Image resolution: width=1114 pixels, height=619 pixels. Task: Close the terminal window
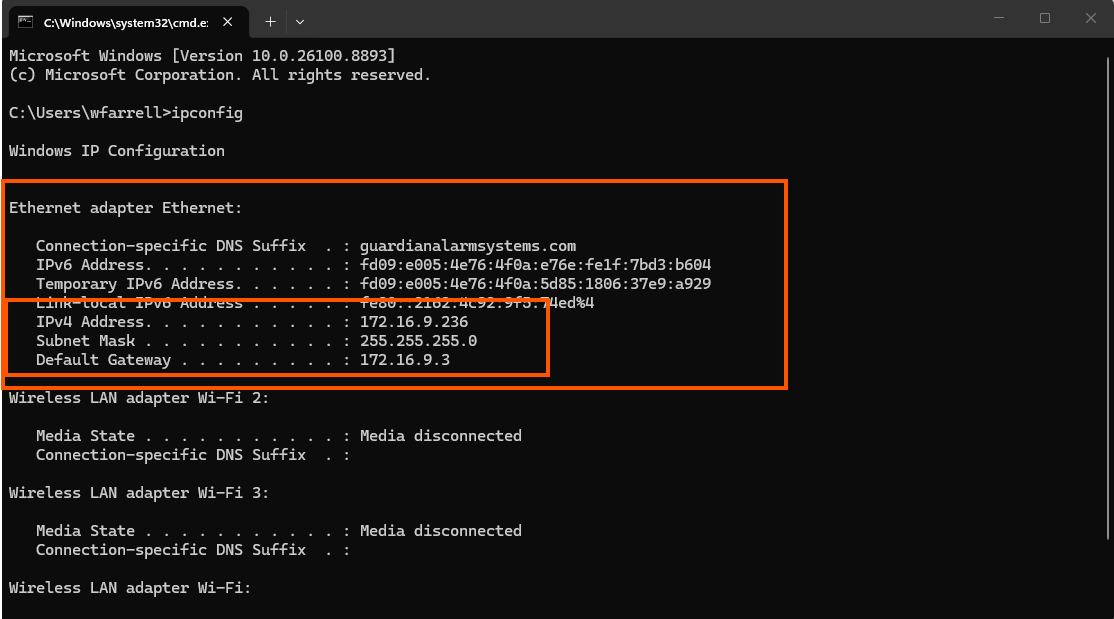coord(1091,18)
